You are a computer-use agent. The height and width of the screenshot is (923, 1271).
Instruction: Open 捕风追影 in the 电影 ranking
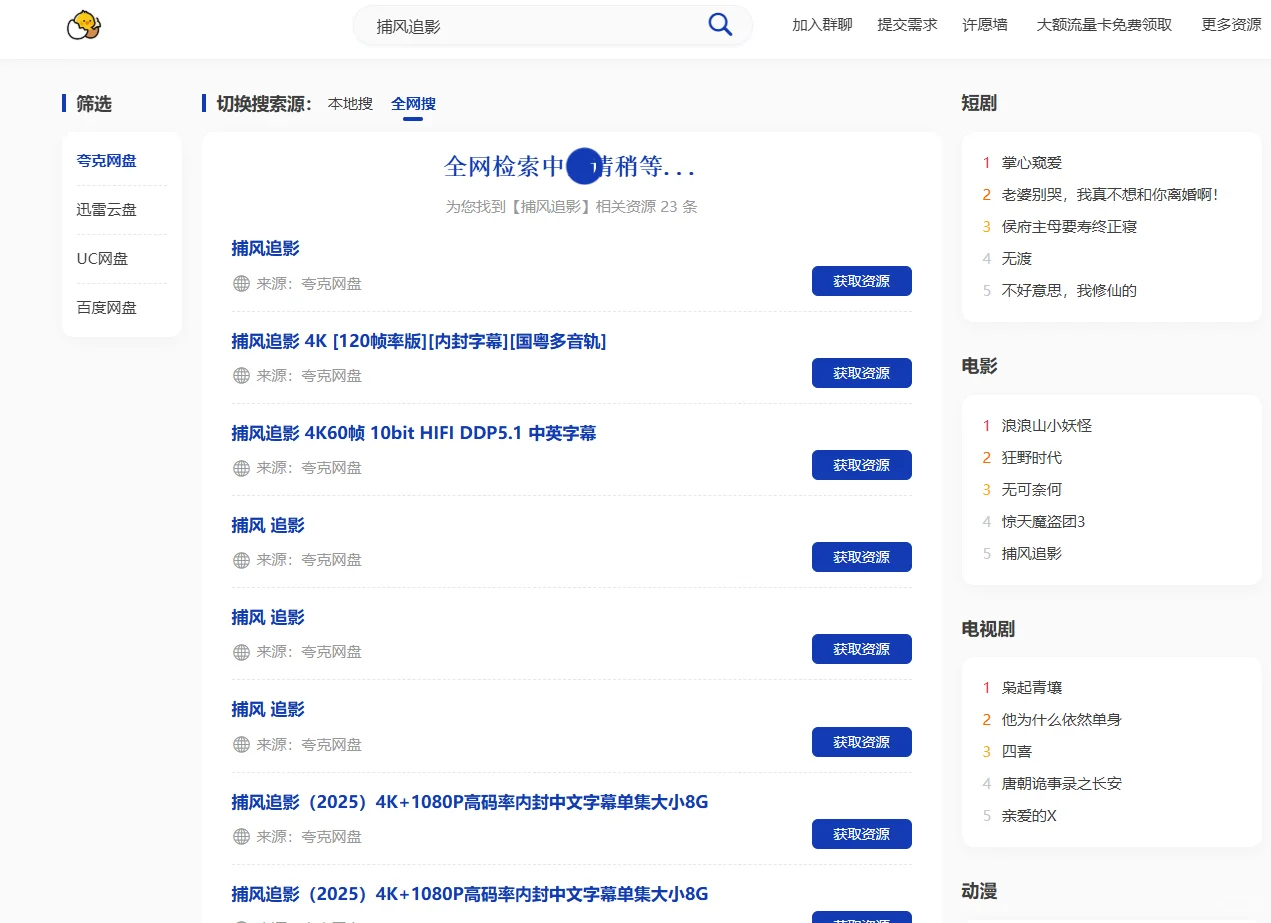1031,553
